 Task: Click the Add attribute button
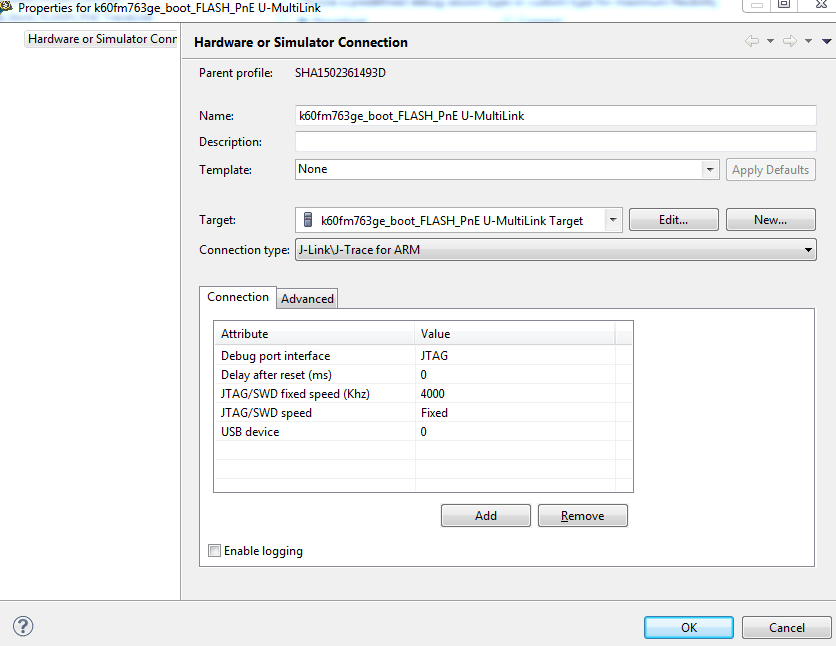(x=486, y=515)
